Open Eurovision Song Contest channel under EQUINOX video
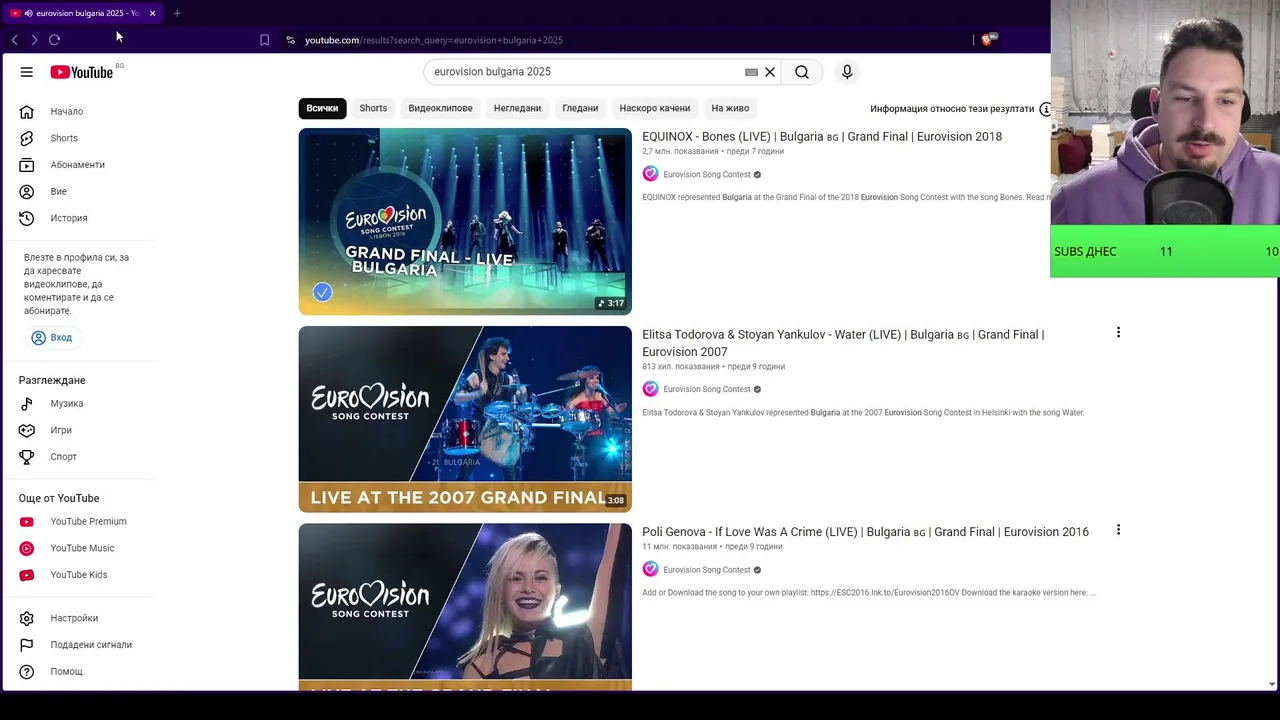This screenshot has width=1280, height=720. (x=707, y=175)
